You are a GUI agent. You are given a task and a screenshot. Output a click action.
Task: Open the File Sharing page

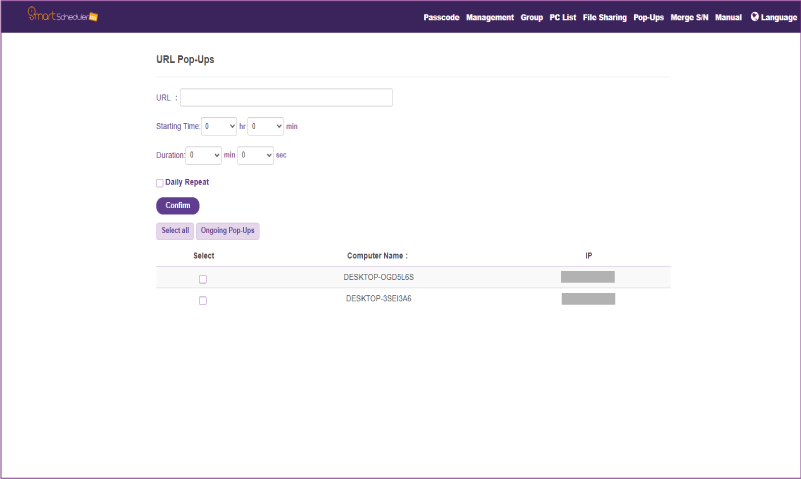(x=605, y=18)
